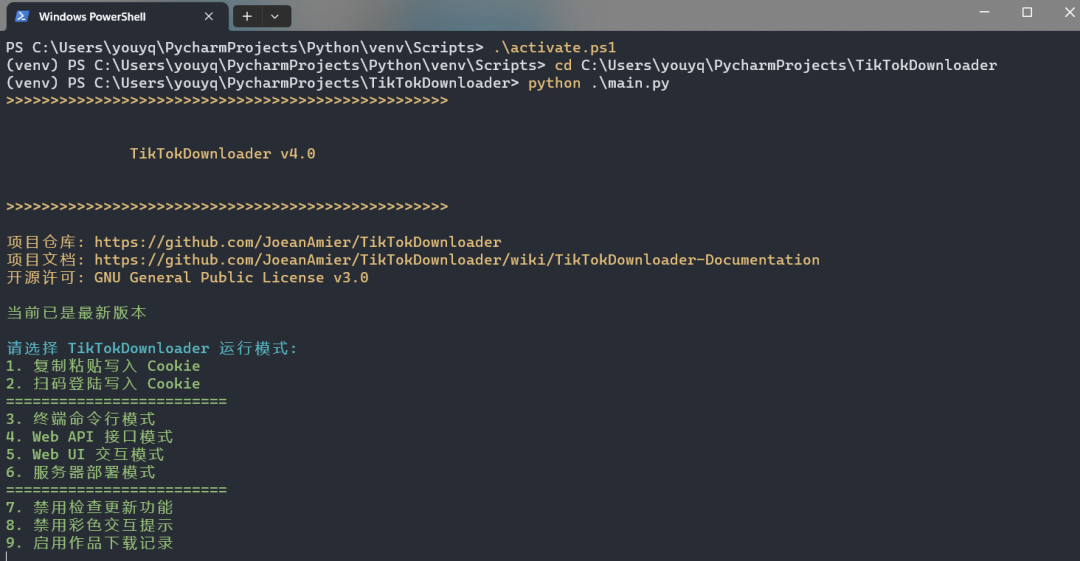Click option 6 服务器部署模式
1080x561 pixels.
coord(81,472)
